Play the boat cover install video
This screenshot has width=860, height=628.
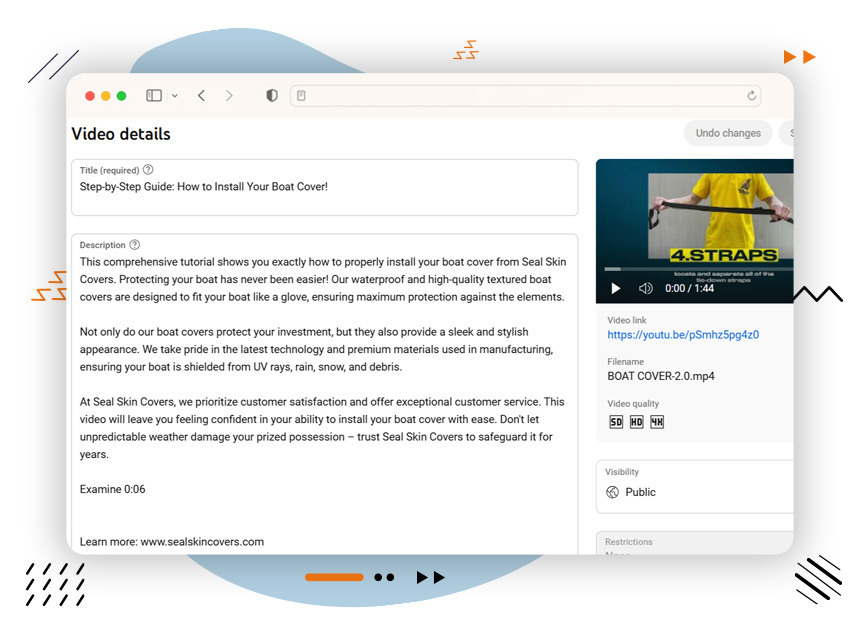pyautogui.click(x=616, y=288)
